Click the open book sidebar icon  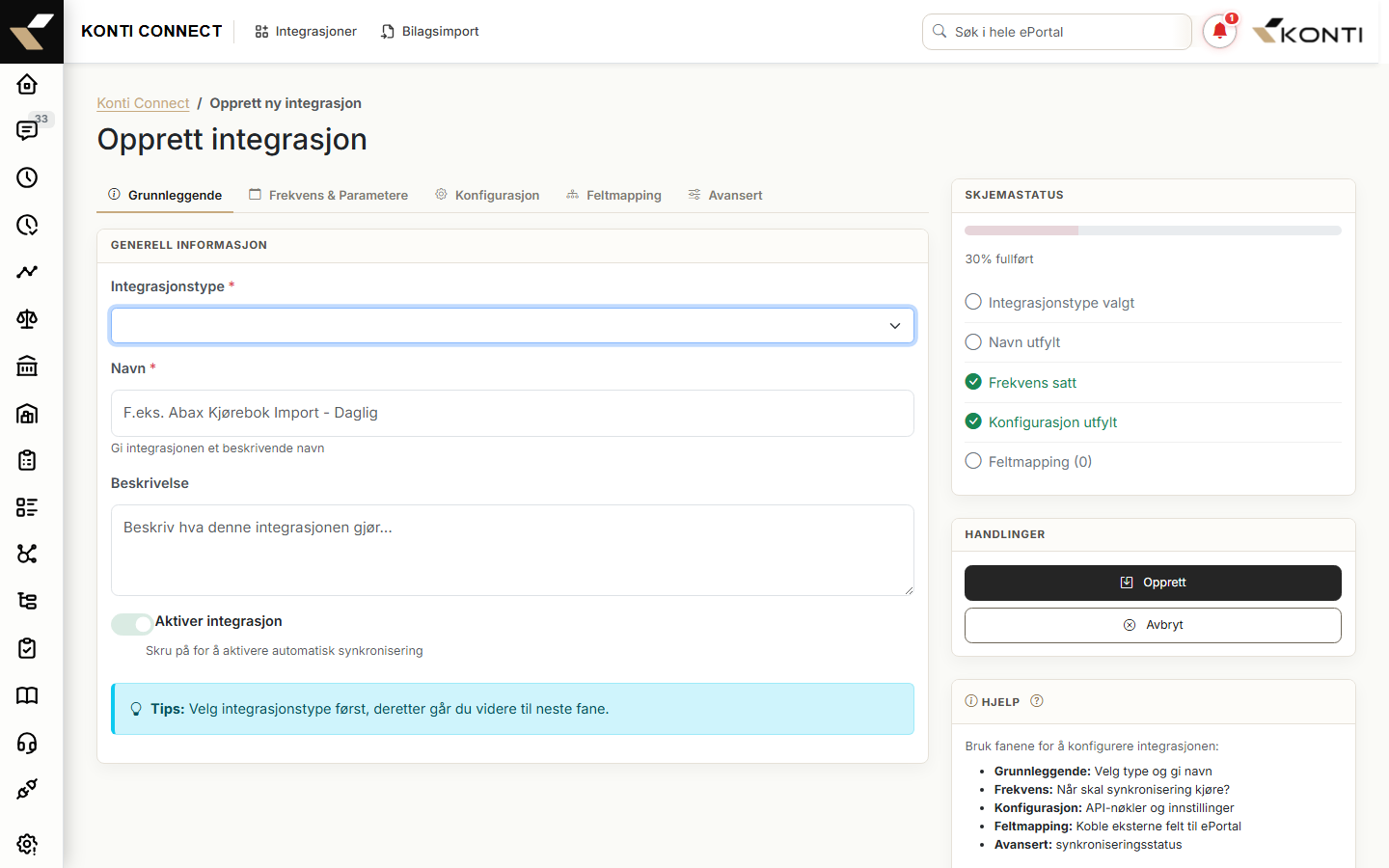(x=27, y=695)
